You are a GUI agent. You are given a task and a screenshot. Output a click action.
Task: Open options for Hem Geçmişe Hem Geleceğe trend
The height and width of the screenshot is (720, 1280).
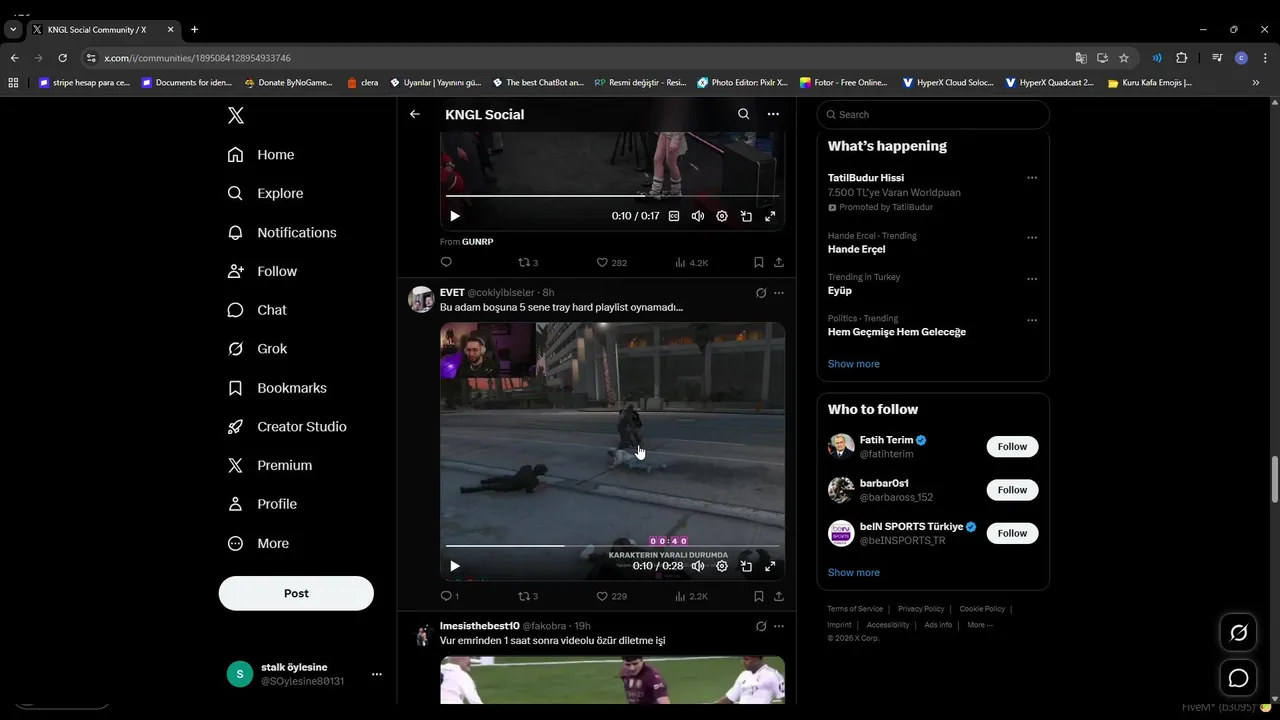click(x=1032, y=320)
